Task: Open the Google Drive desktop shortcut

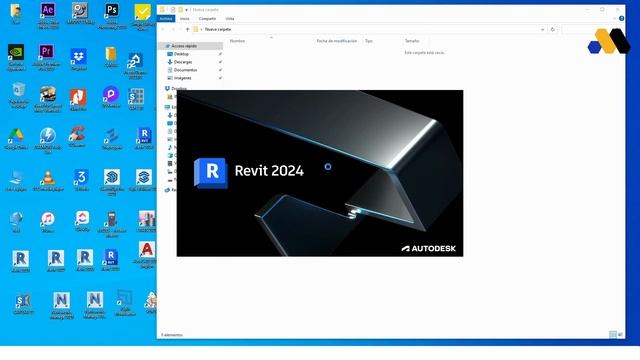Action: click(x=16, y=136)
